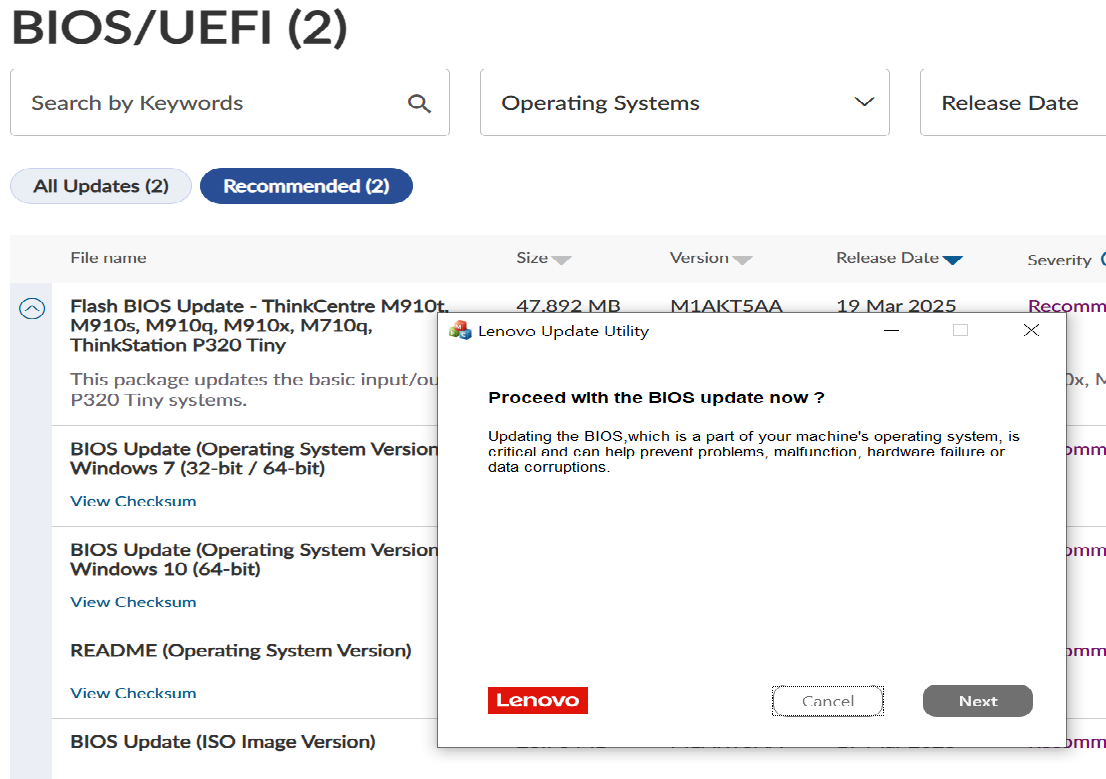The height and width of the screenshot is (779, 1106).
Task: Close the Lenovo Update Utility dialog
Action: (x=1031, y=331)
